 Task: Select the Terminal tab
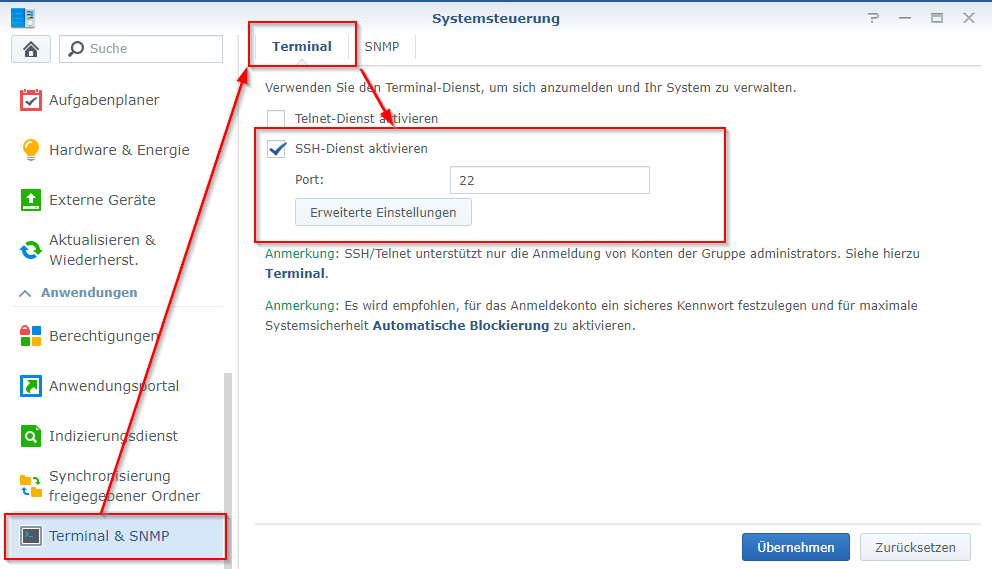pos(302,47)
